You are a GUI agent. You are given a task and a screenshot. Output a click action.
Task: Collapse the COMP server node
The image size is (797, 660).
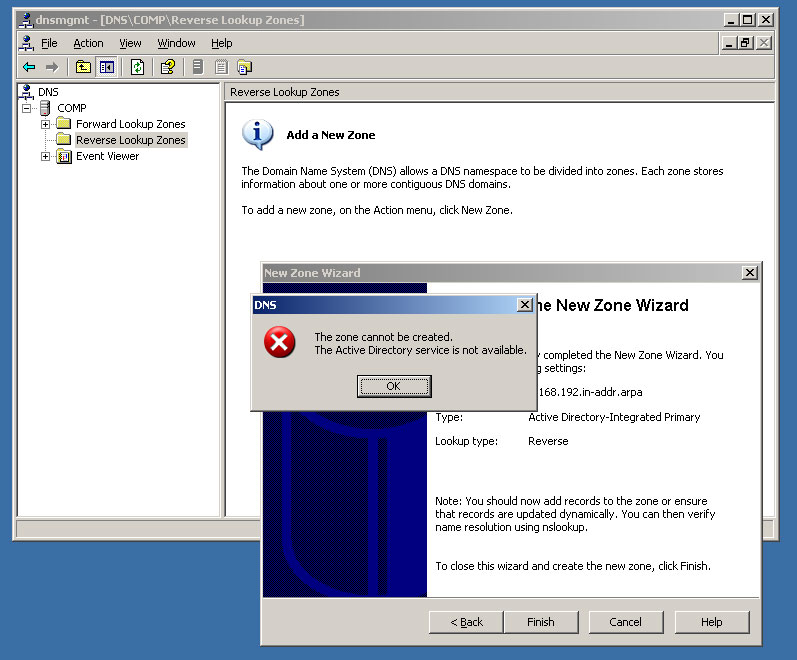(x=26, y=108)
